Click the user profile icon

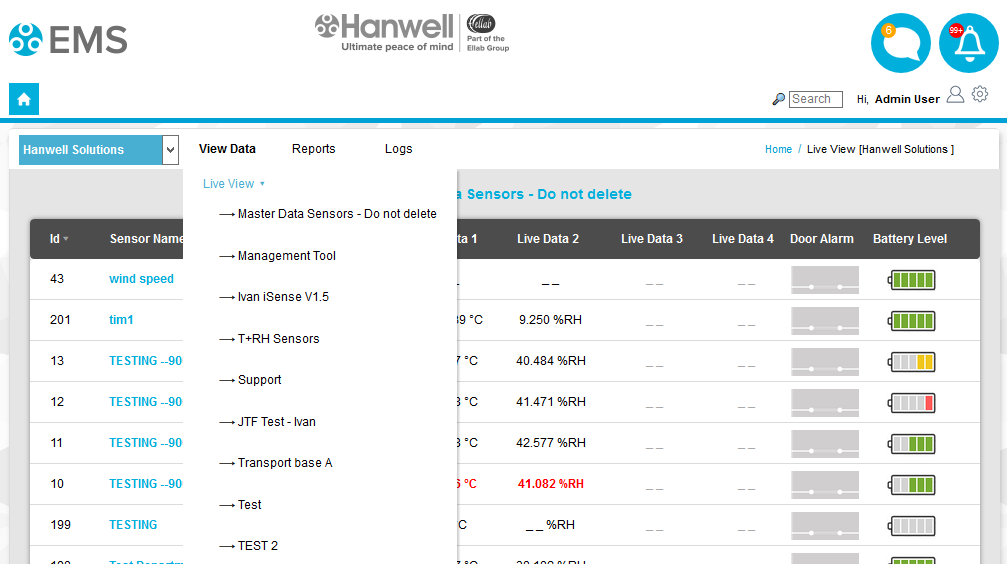click(x=956, y=95)
